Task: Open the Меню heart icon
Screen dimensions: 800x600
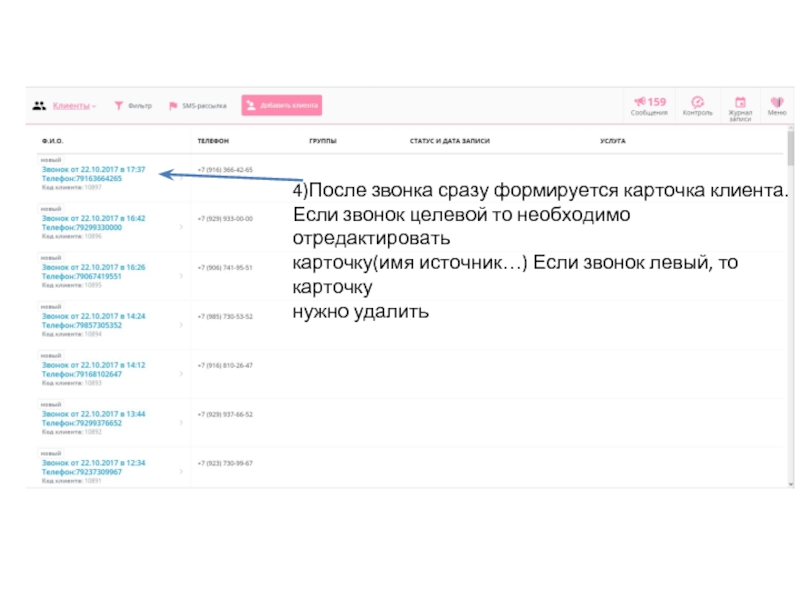Action: coord(777,102)
